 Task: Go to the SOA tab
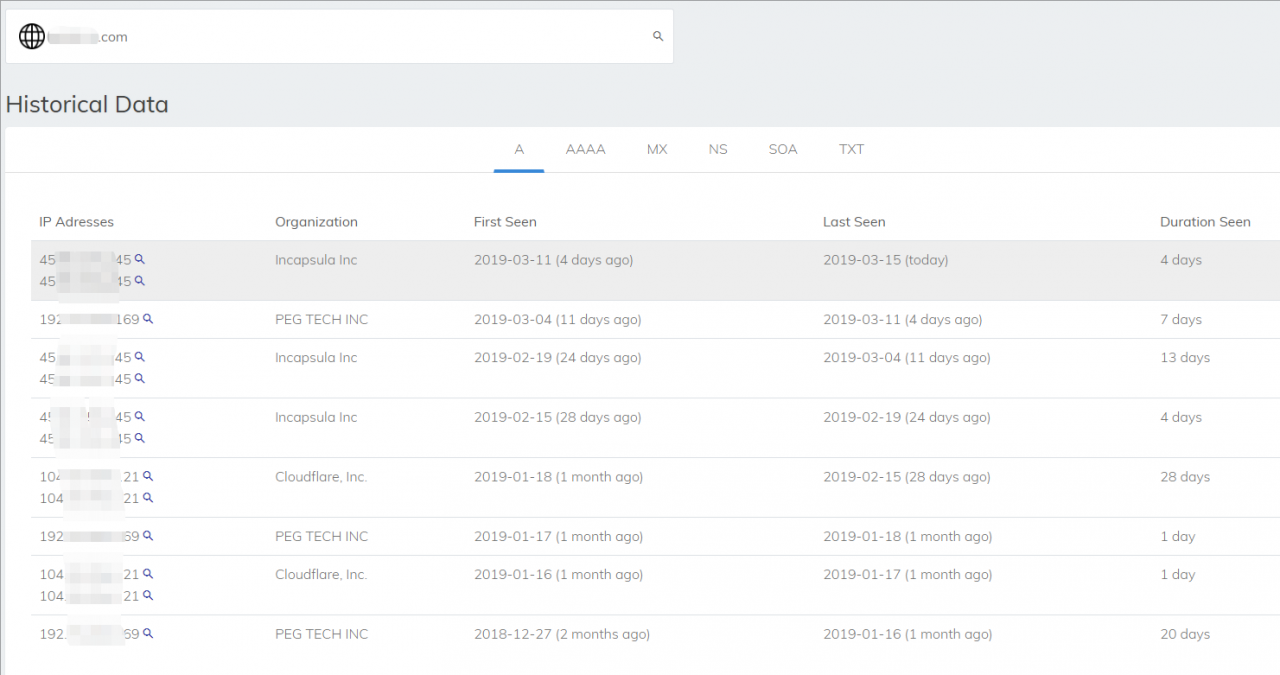(x=783, y=150)
